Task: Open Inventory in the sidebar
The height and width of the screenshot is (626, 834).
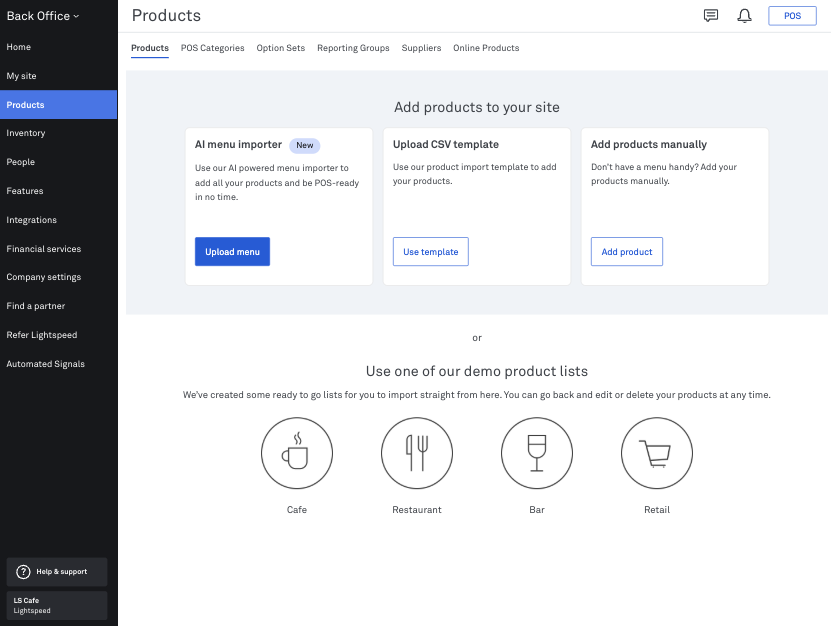Action: [59, 133]
